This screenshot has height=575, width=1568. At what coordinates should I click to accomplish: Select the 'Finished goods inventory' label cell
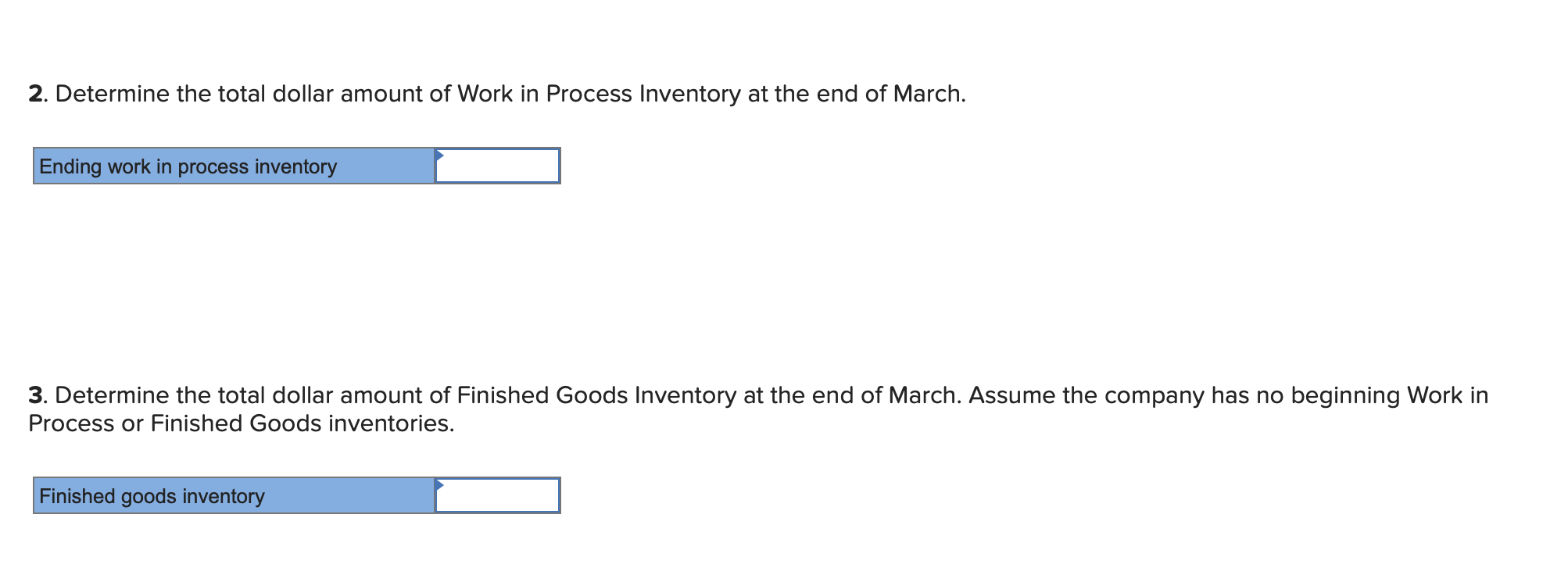click(234, 496)
